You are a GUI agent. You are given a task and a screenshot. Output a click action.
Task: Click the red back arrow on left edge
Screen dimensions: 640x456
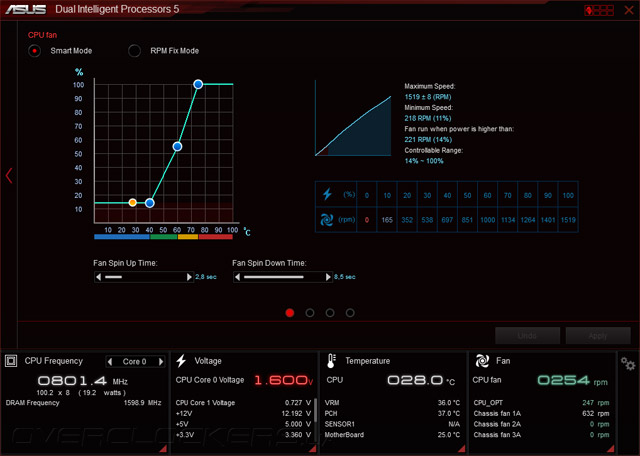[x=9, y=176]
